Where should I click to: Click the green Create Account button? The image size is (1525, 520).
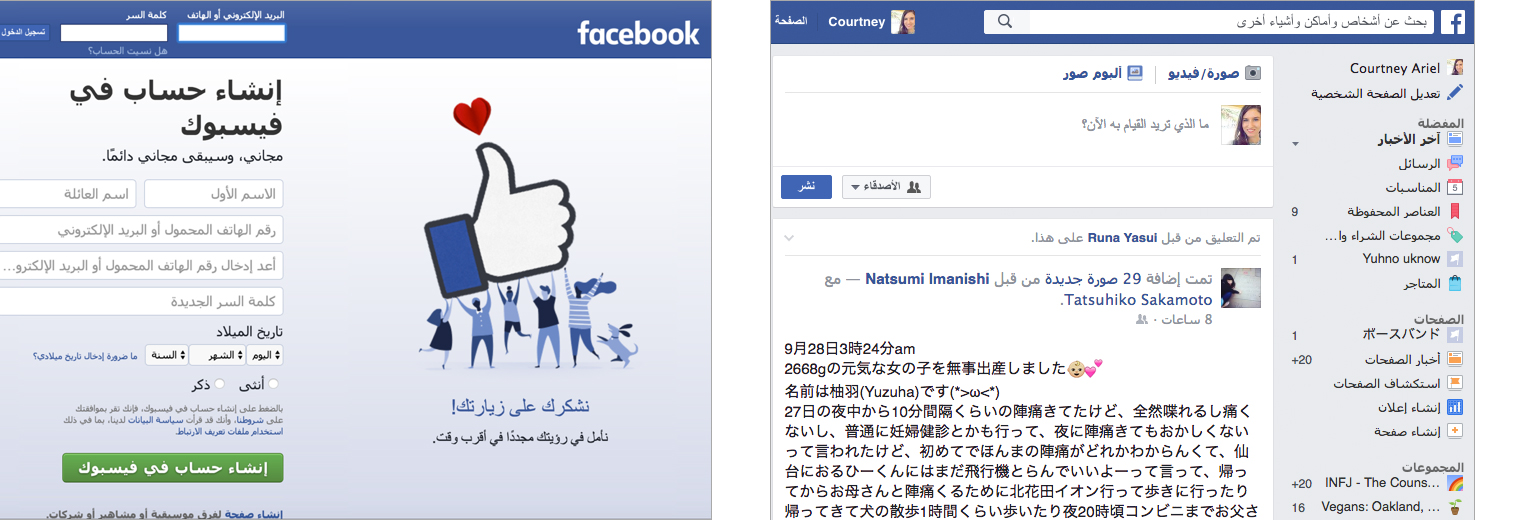click(x=172, y=467)
